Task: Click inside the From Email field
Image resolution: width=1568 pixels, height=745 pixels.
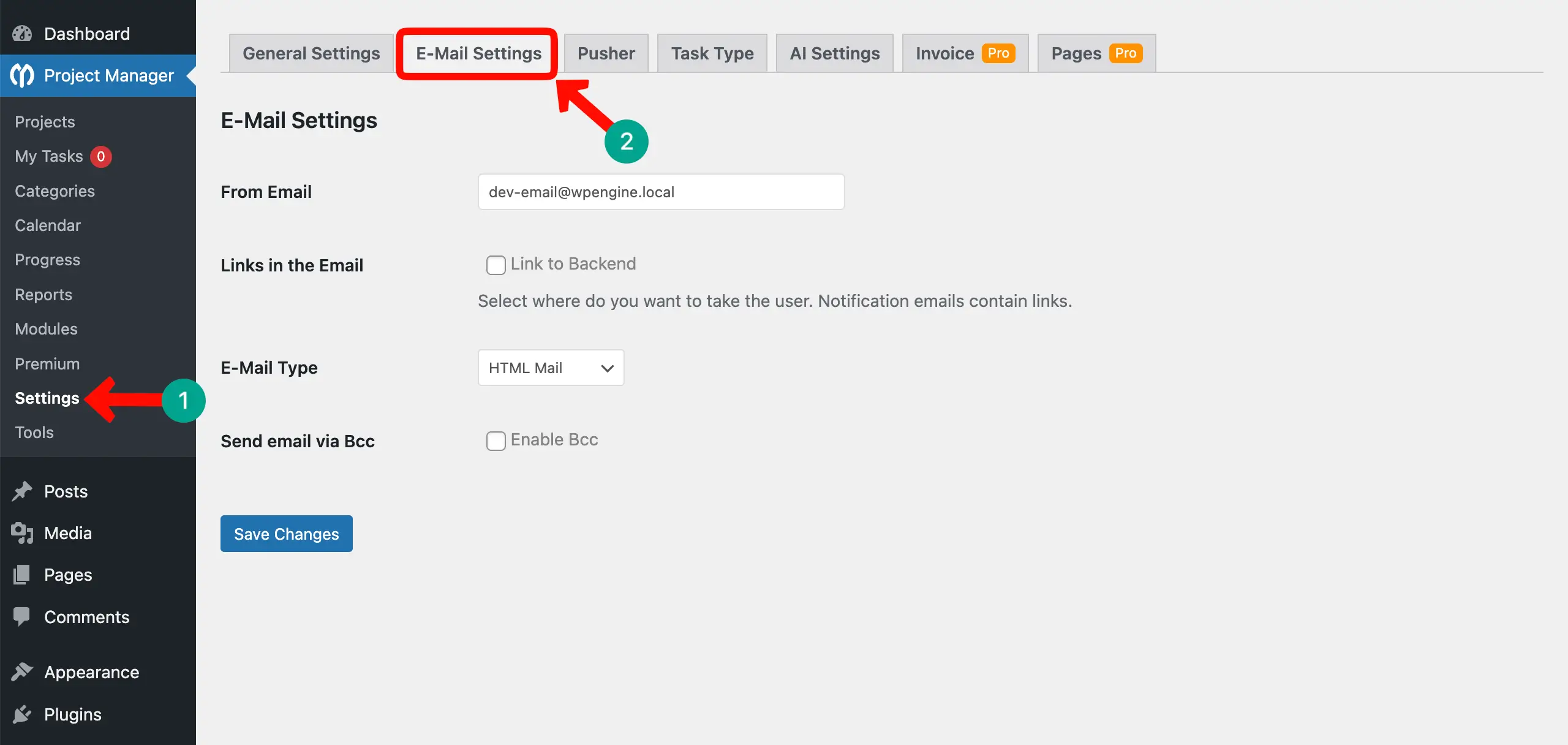Action: coord(660,192)
